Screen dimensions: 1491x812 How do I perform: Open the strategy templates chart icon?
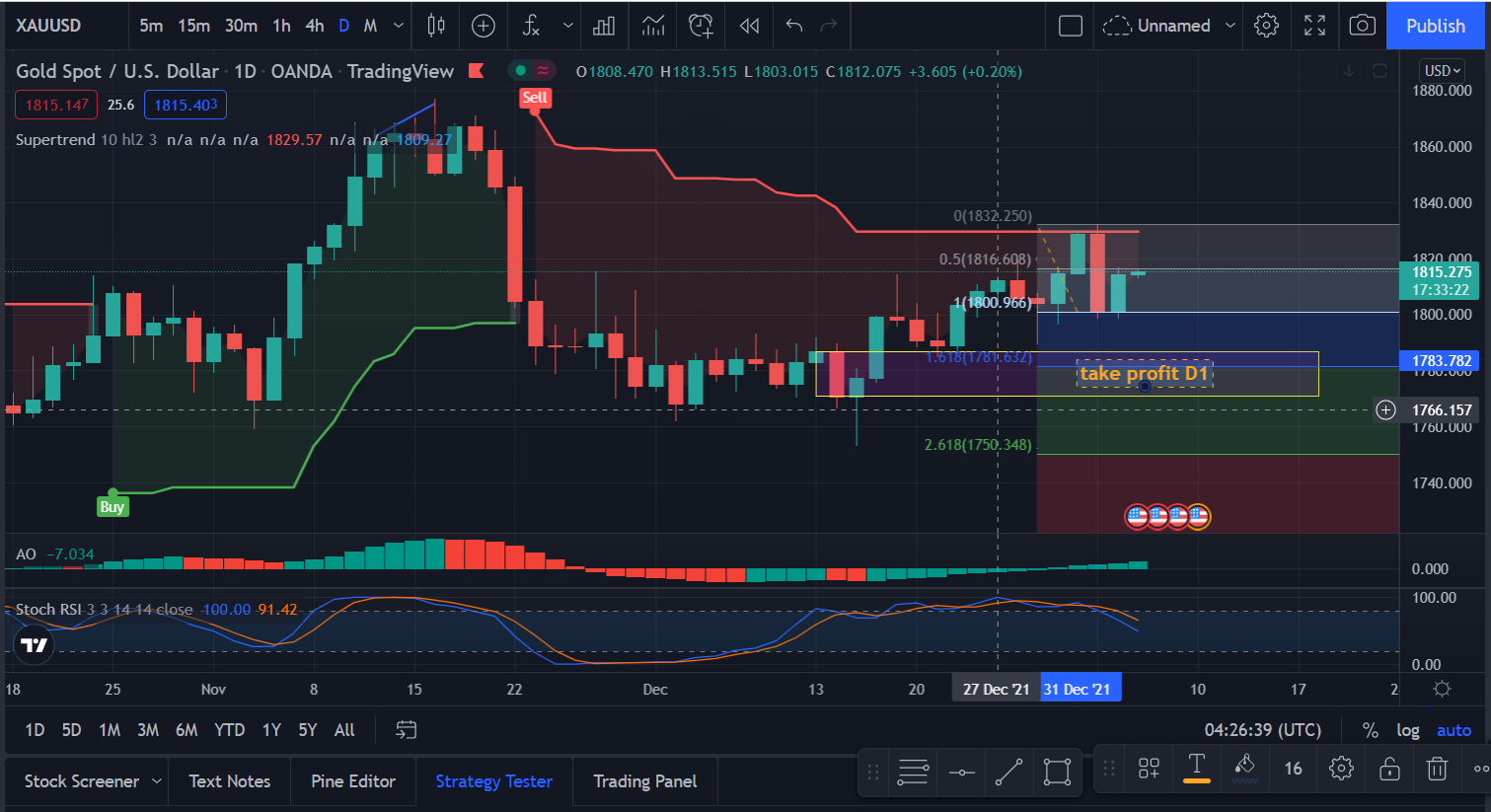(652, 26)
